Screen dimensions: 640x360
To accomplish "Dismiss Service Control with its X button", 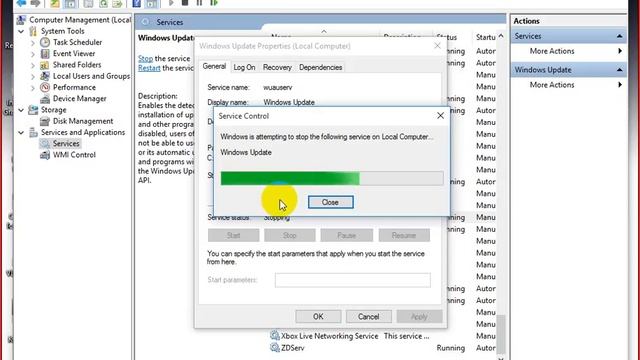I will pyautogui.click(x=440, y=116).
